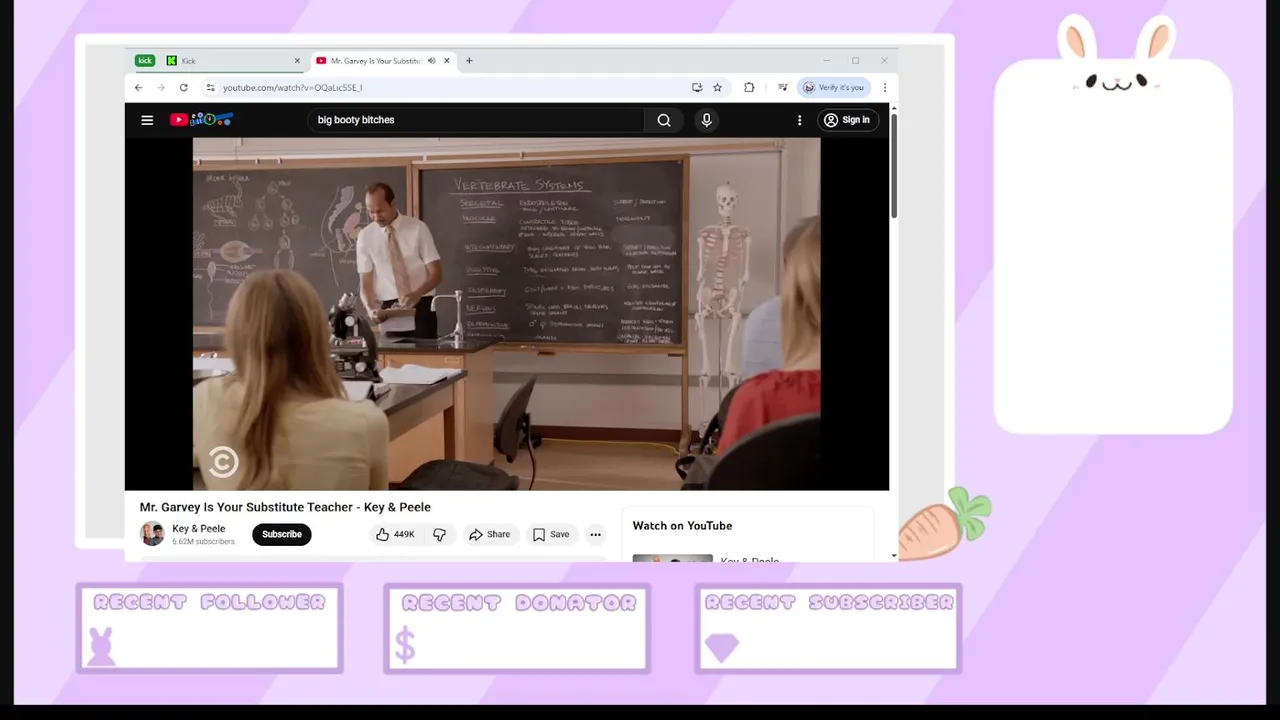Open Key & Peele channel avatar
This screenshot has width=1280, height=720.
point(152,534)
